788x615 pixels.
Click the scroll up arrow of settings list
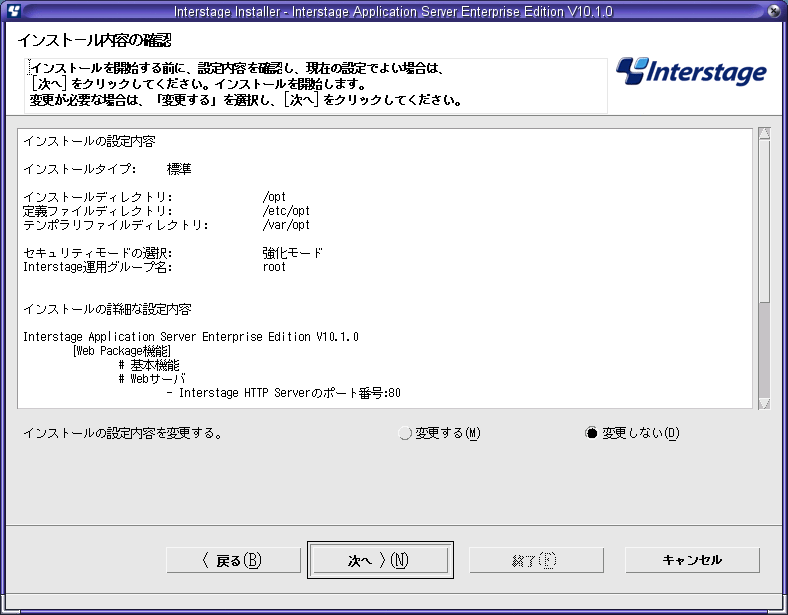point(764,134)
